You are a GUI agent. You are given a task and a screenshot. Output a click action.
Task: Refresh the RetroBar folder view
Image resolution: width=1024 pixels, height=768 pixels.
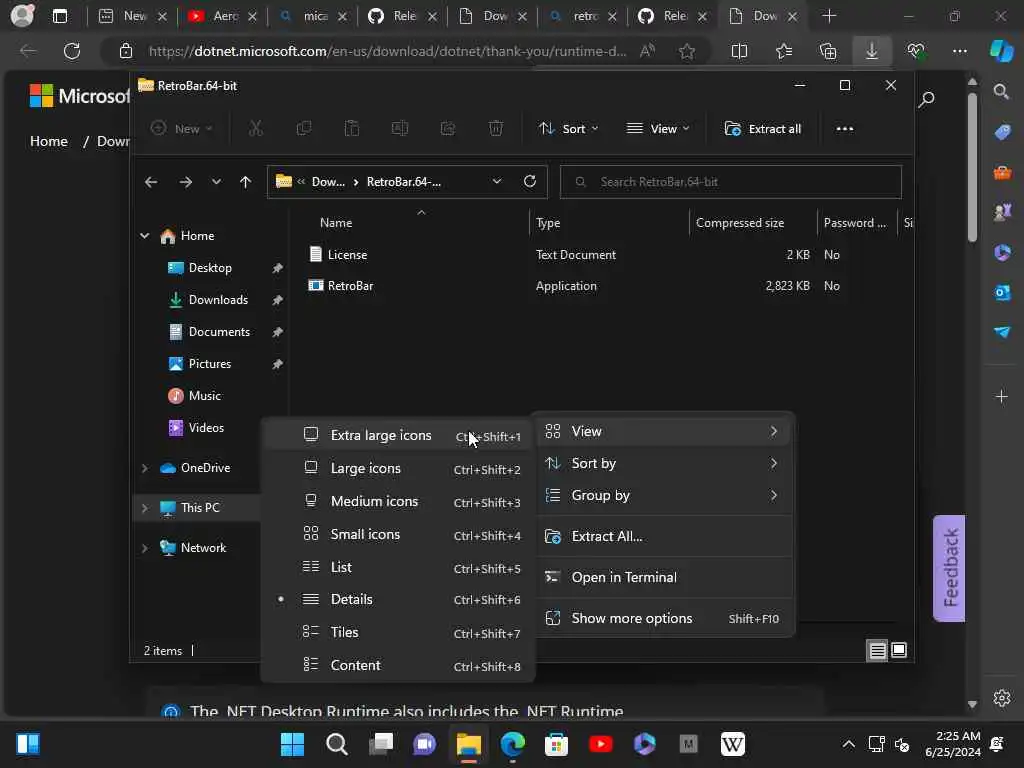[x=530, y=182]
